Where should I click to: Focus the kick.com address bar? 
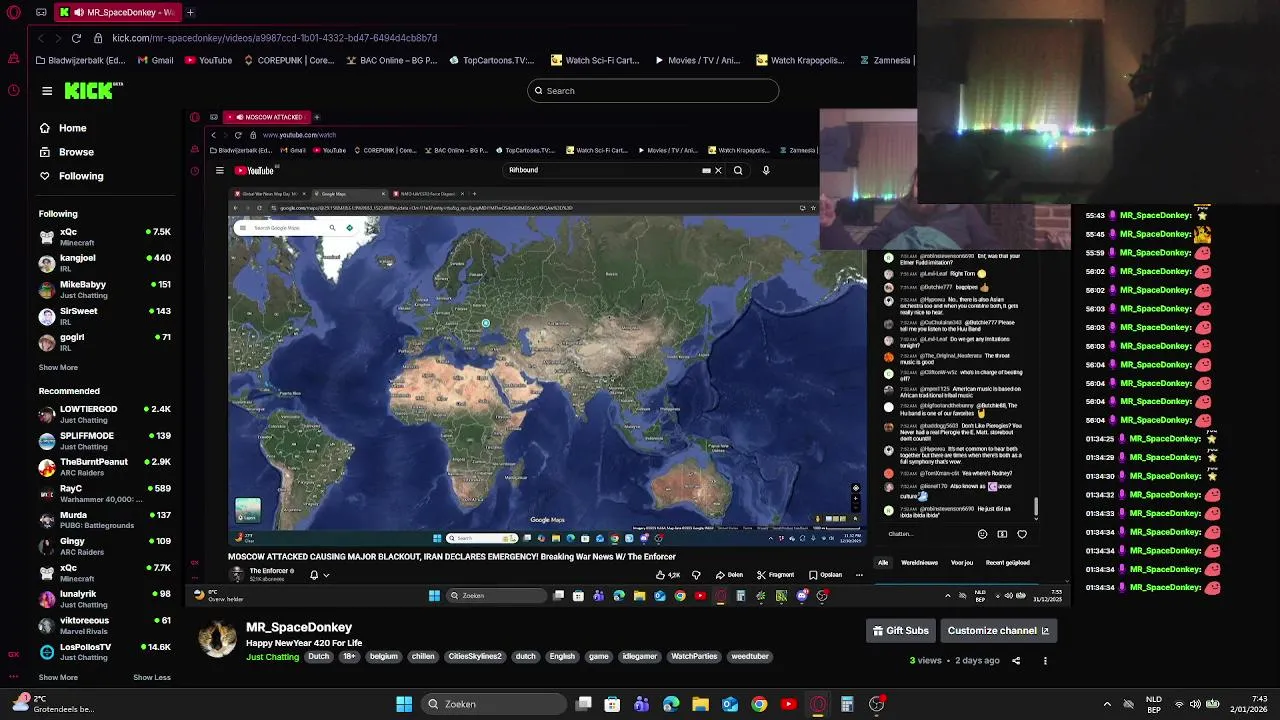click(x=274, y=38)
